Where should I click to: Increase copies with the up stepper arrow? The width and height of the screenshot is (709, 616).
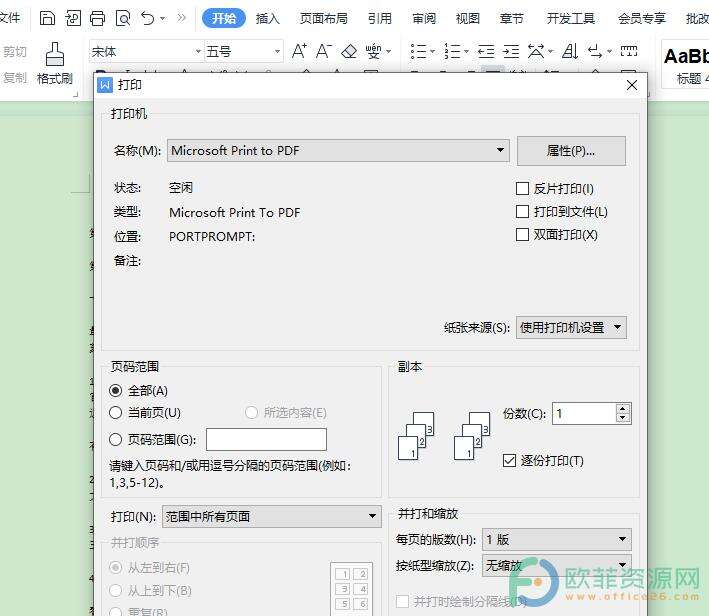click(x=623, y=408)
